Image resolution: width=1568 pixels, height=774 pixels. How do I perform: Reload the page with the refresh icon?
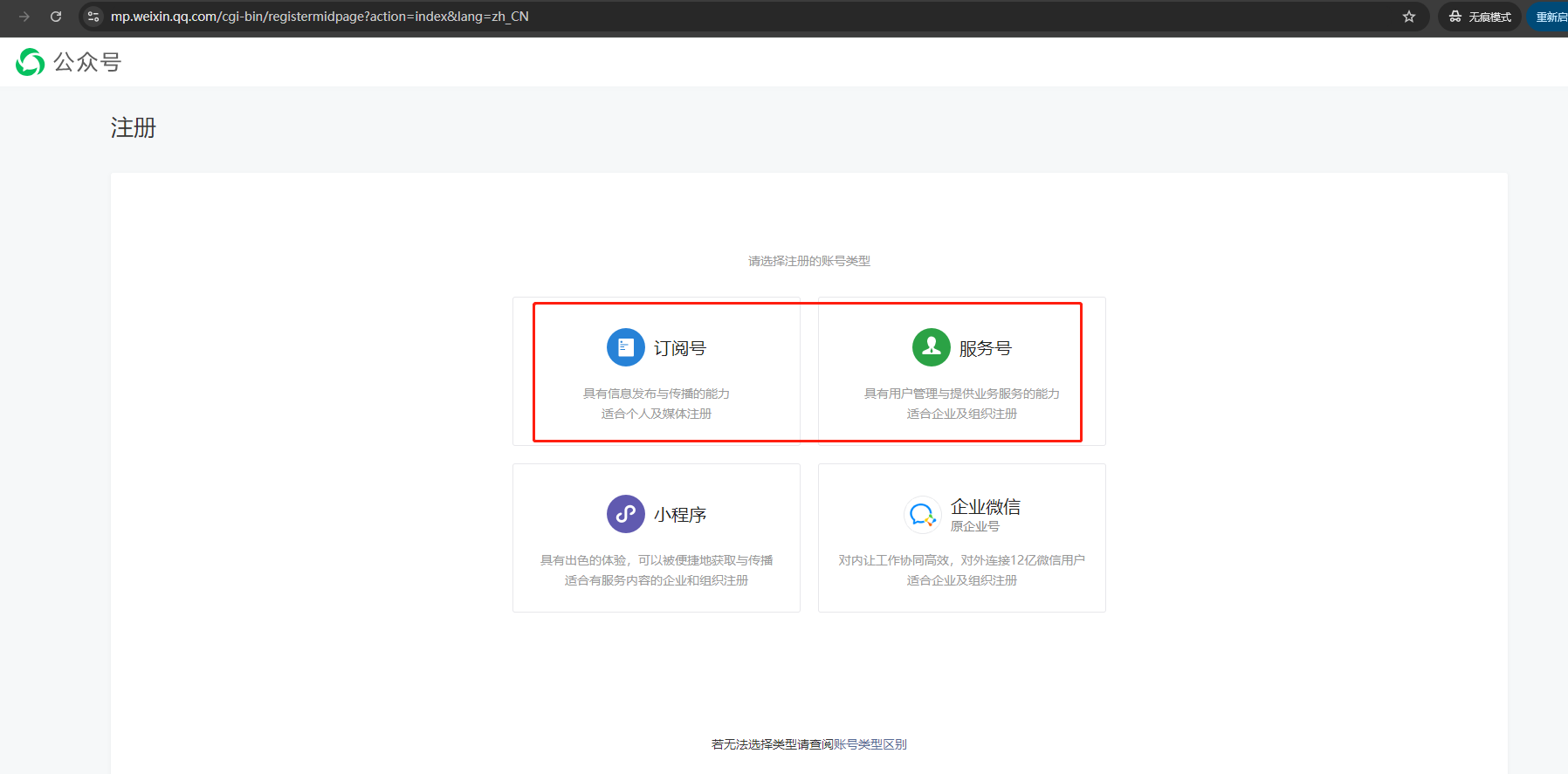coord(56,17)
